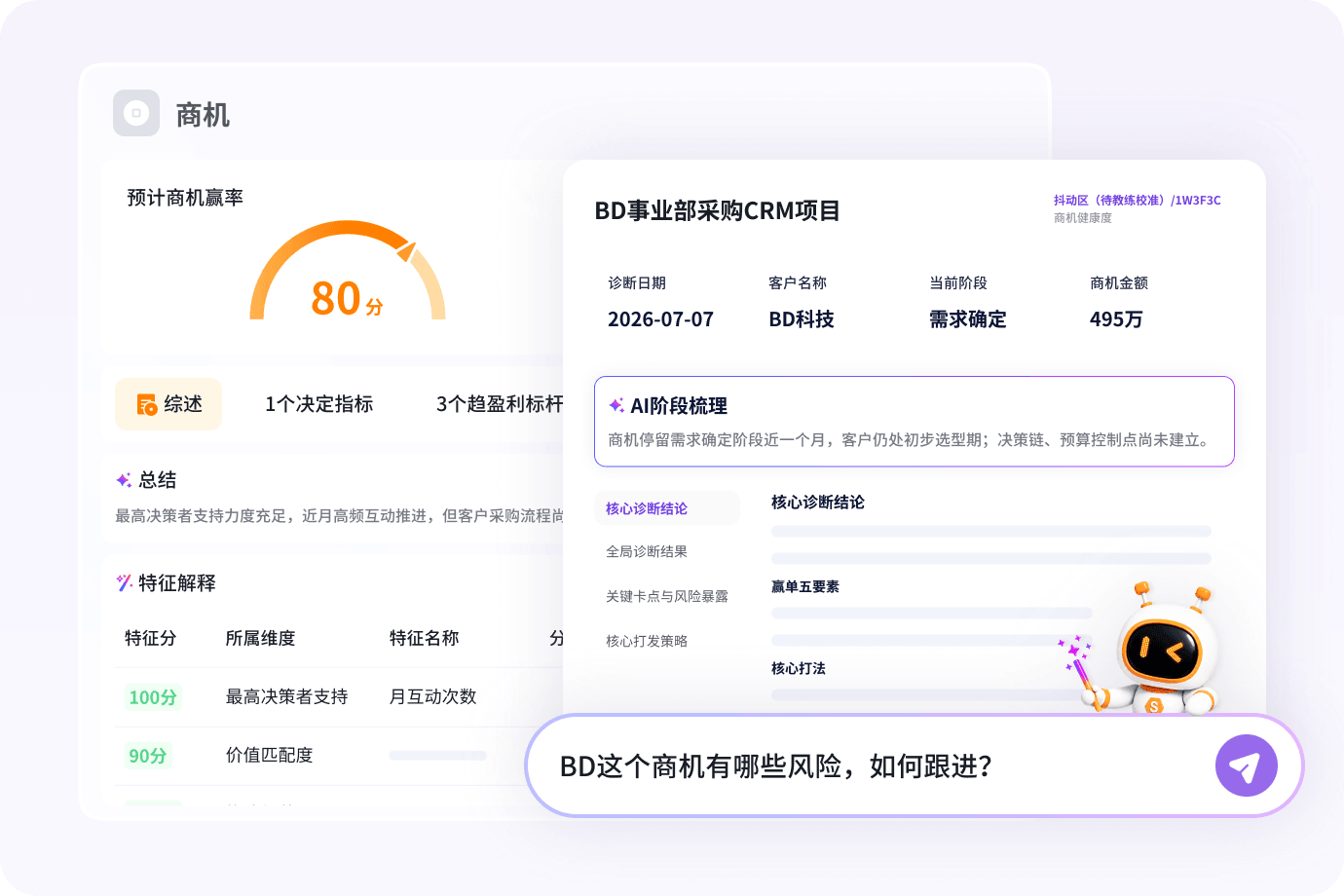The width and height of the screenshot is (1344, 896).
Task: Click the 核心诊断结论 content heading
Action: tap(818, 502)
